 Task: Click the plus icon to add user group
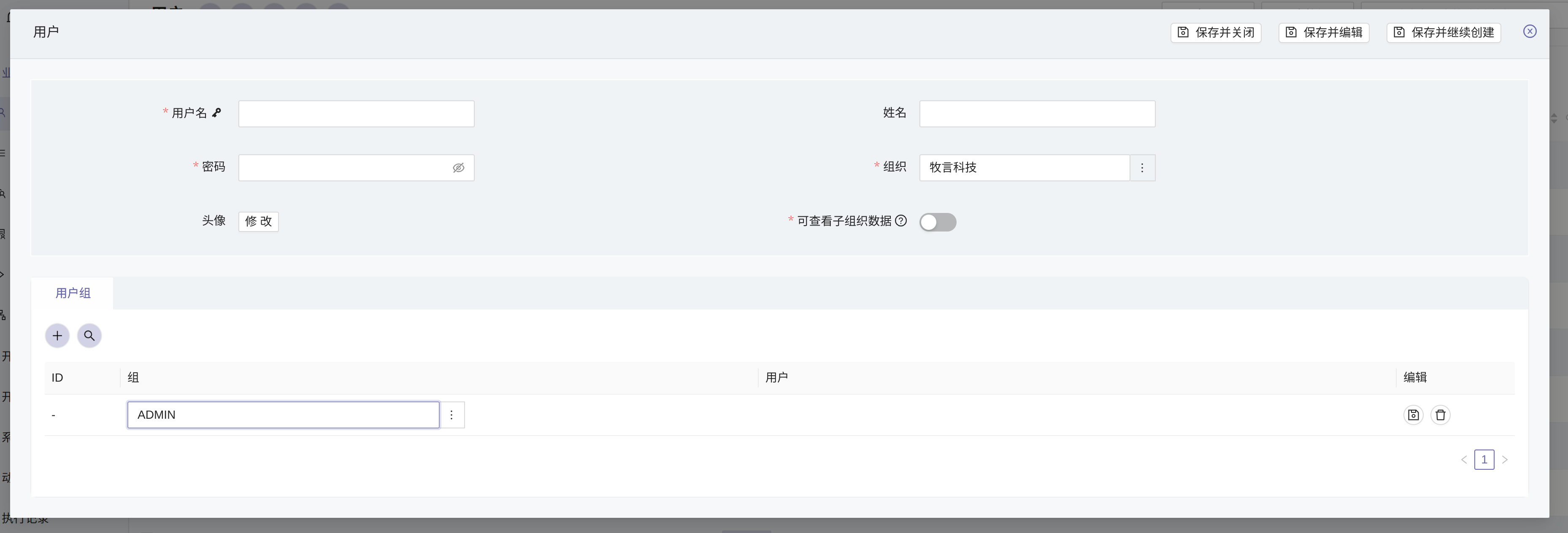57,335
